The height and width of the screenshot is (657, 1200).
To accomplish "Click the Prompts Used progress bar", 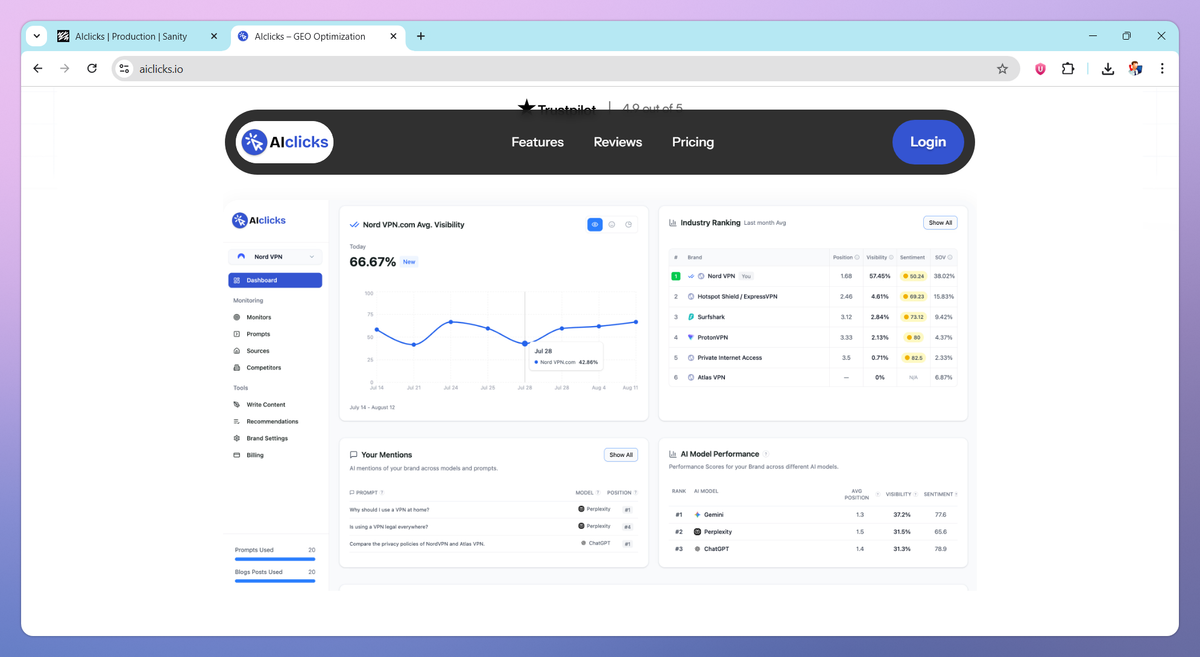I will (x=275, y=560).
